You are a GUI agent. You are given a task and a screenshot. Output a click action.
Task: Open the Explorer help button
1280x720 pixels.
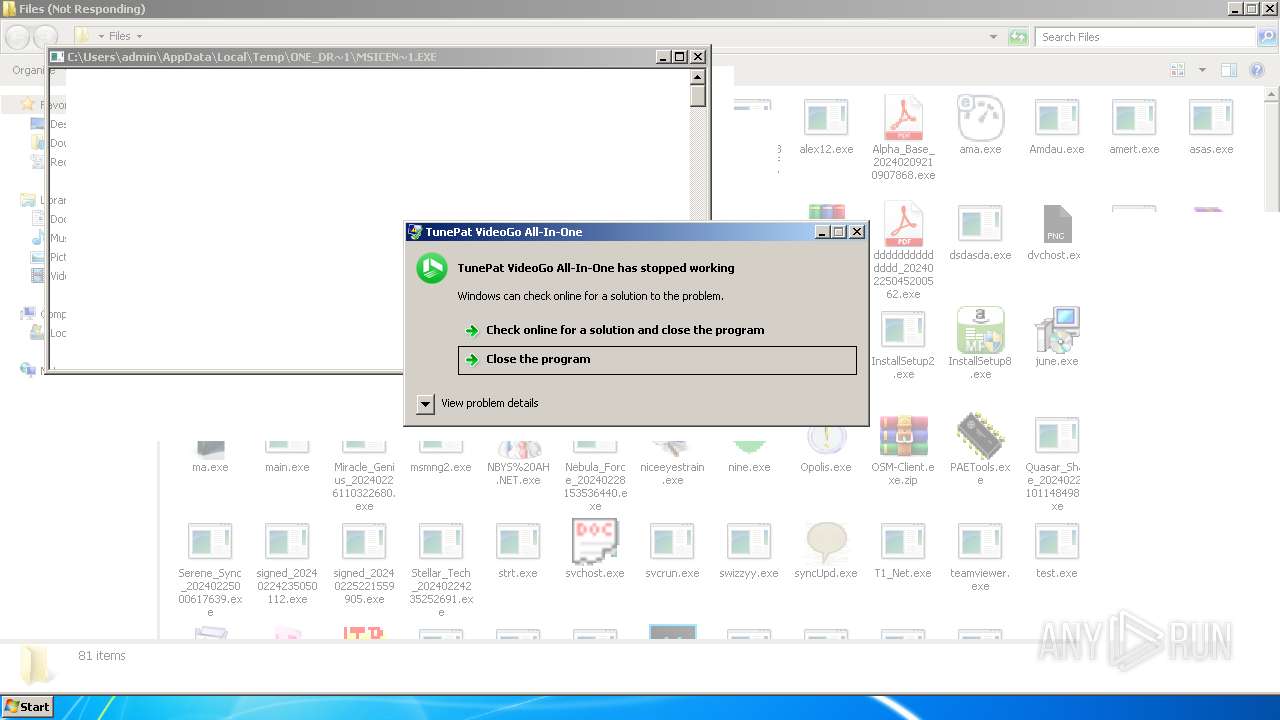(1258, 70)
